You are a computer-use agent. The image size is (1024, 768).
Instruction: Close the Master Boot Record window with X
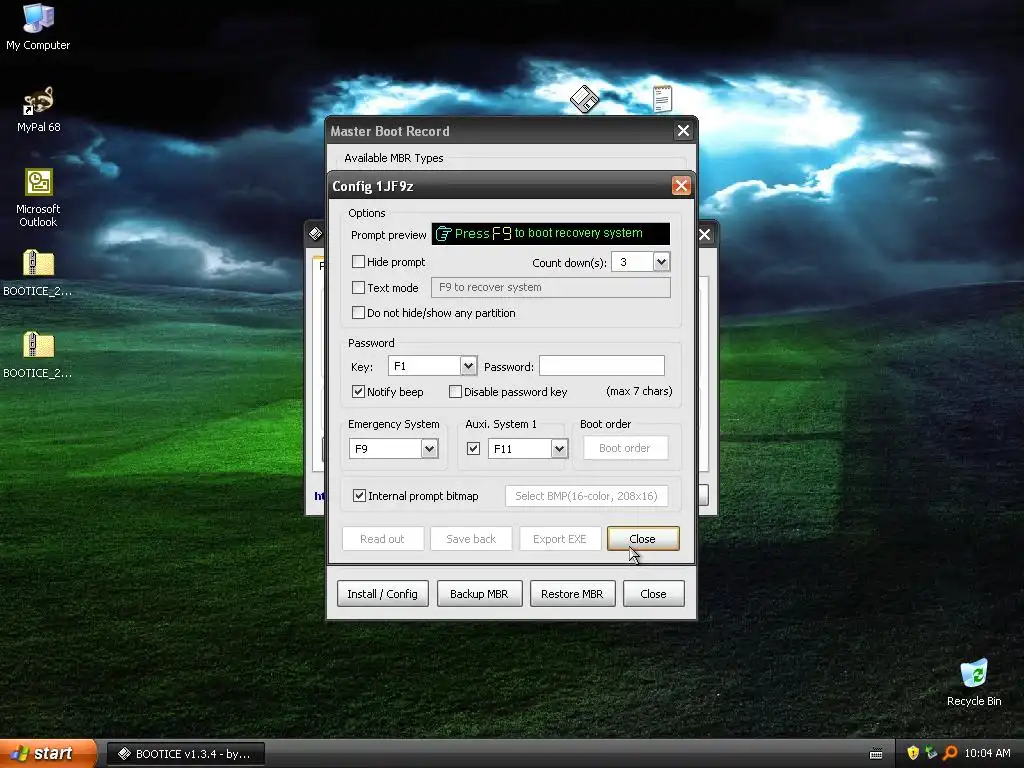pos(683,131)
